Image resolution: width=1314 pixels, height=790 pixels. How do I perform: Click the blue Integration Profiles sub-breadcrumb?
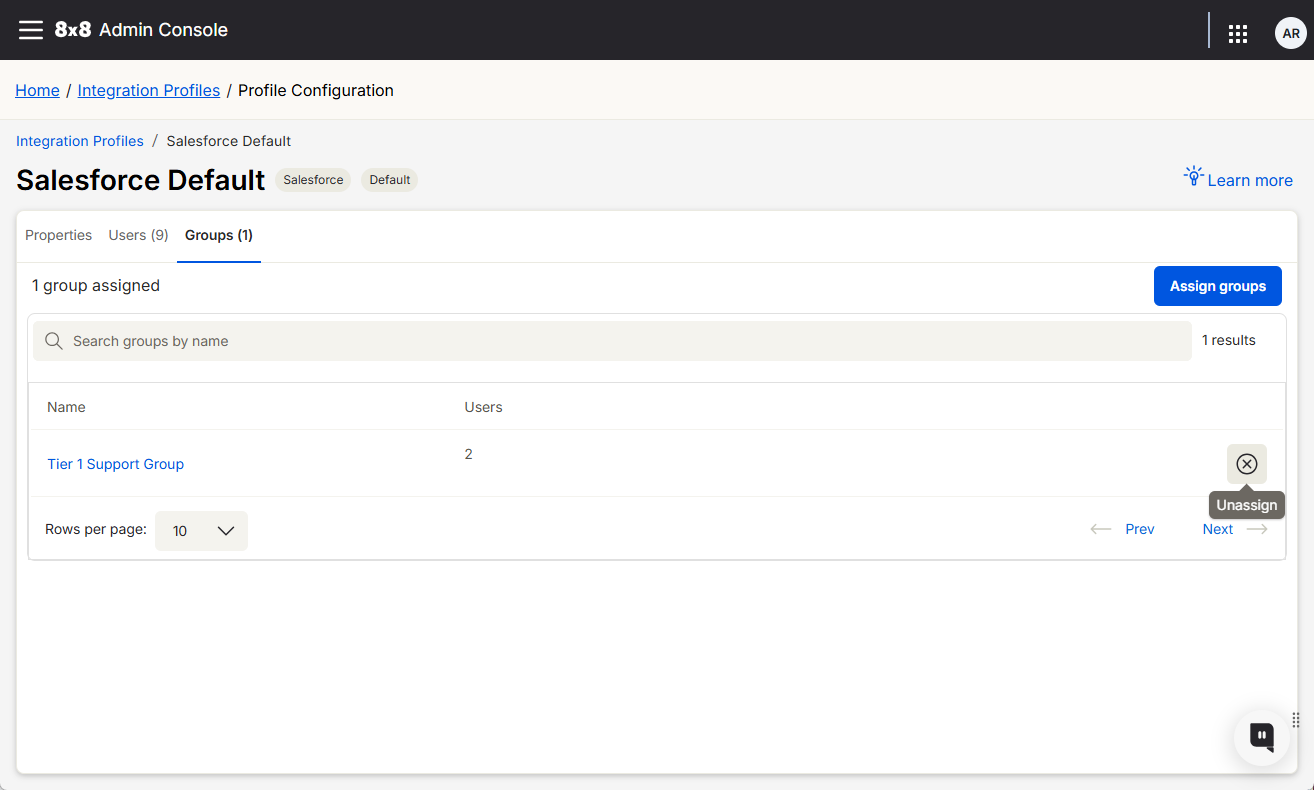(80, 141)
